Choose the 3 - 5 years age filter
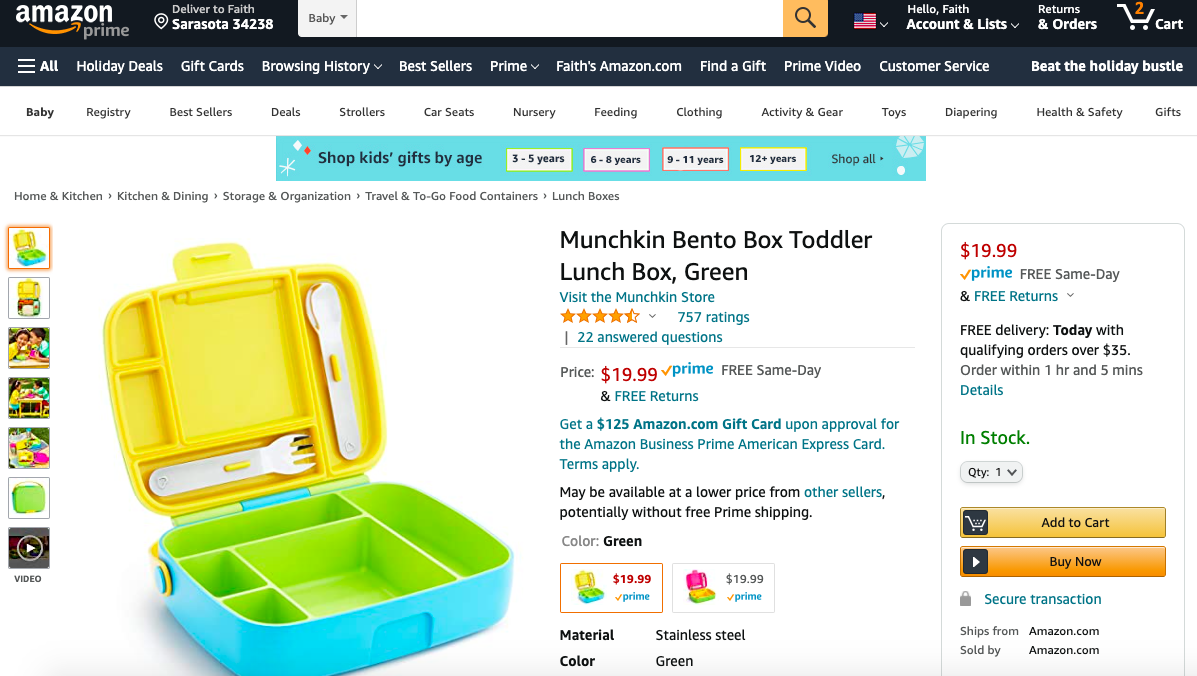Screen dimensions: 1197x676 point(538,159)
